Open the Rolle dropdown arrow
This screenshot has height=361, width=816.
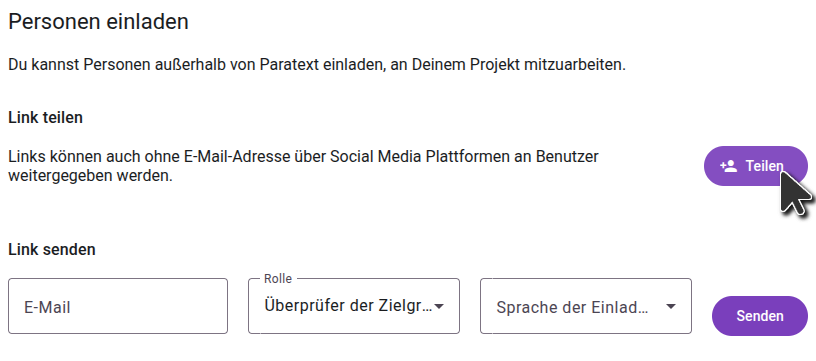click(439, 306)
